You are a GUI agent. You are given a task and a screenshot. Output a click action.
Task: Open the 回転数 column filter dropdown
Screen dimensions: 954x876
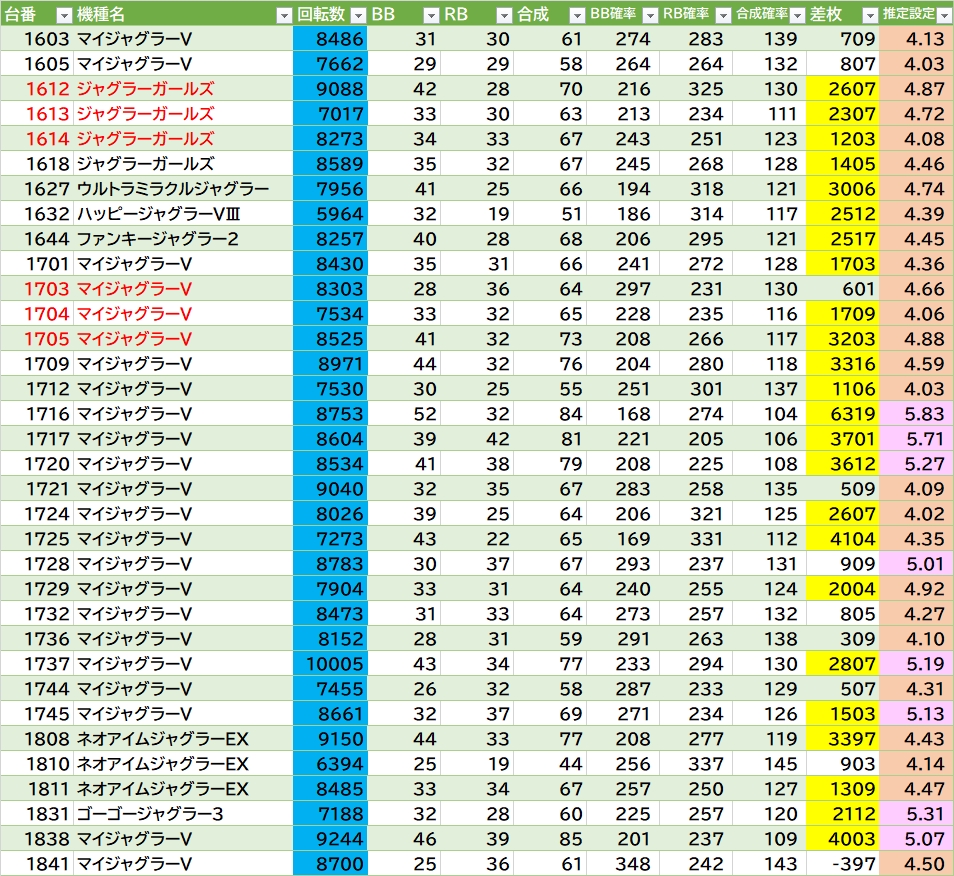[359, 15]
